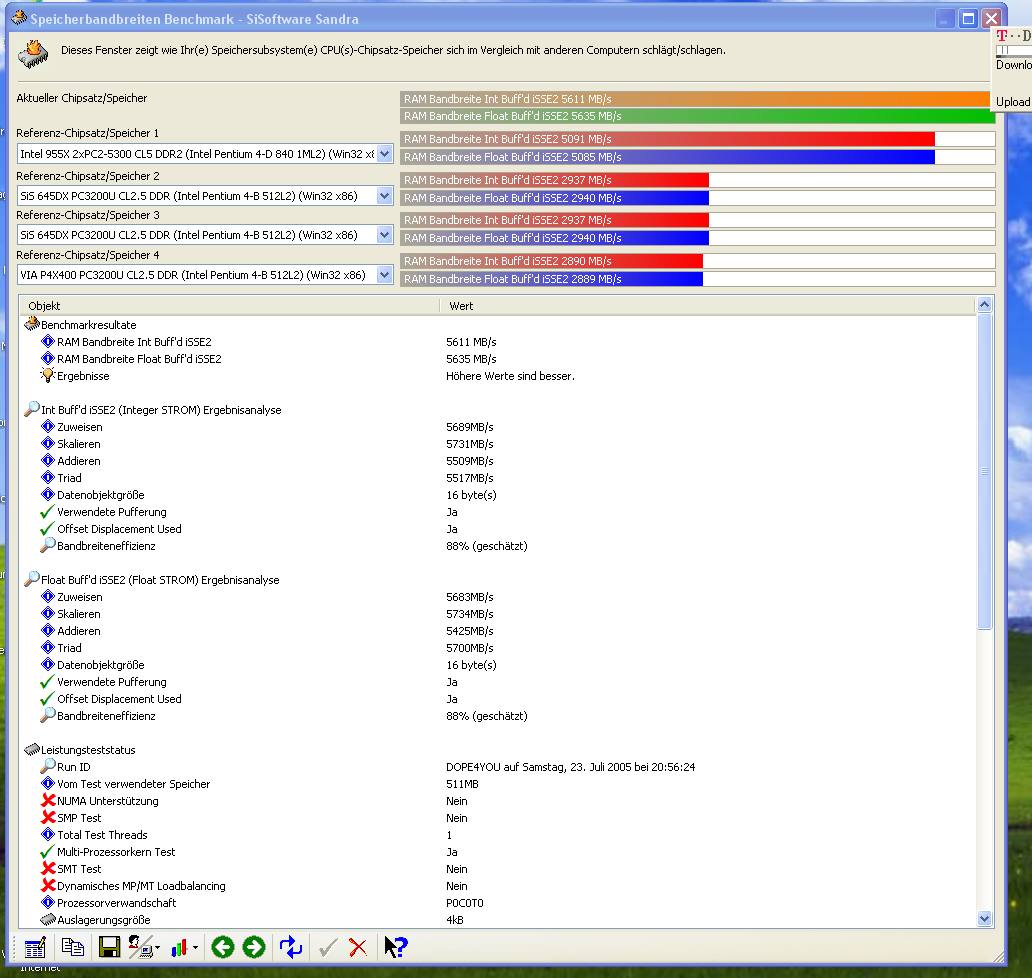Image resolution: width=1032 pixels, height=978 pixels.
Task: Refresh benchmark with blue arrows icon
Action: tap(291, 947)
